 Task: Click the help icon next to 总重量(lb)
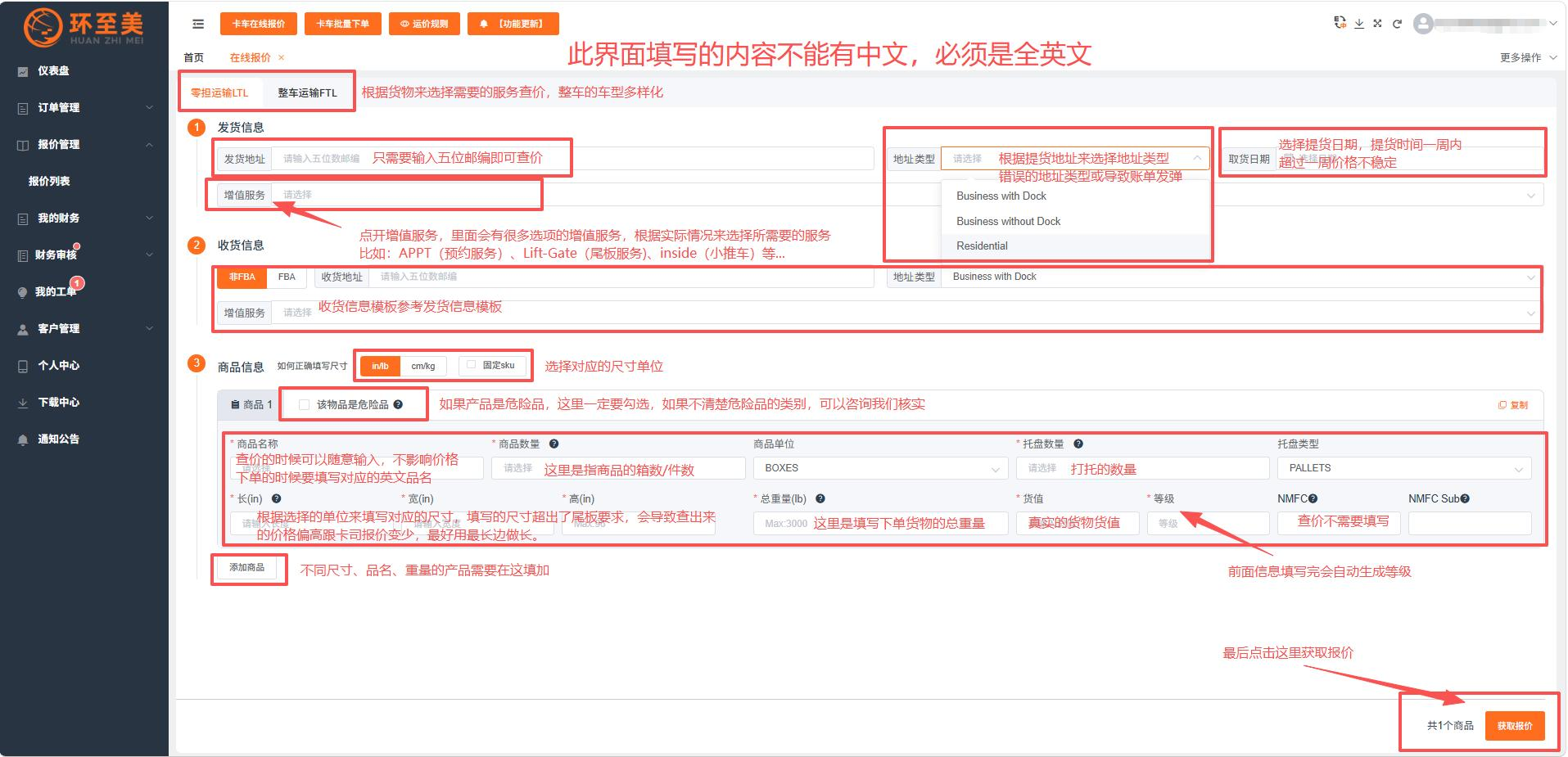[x=820, y=498]
